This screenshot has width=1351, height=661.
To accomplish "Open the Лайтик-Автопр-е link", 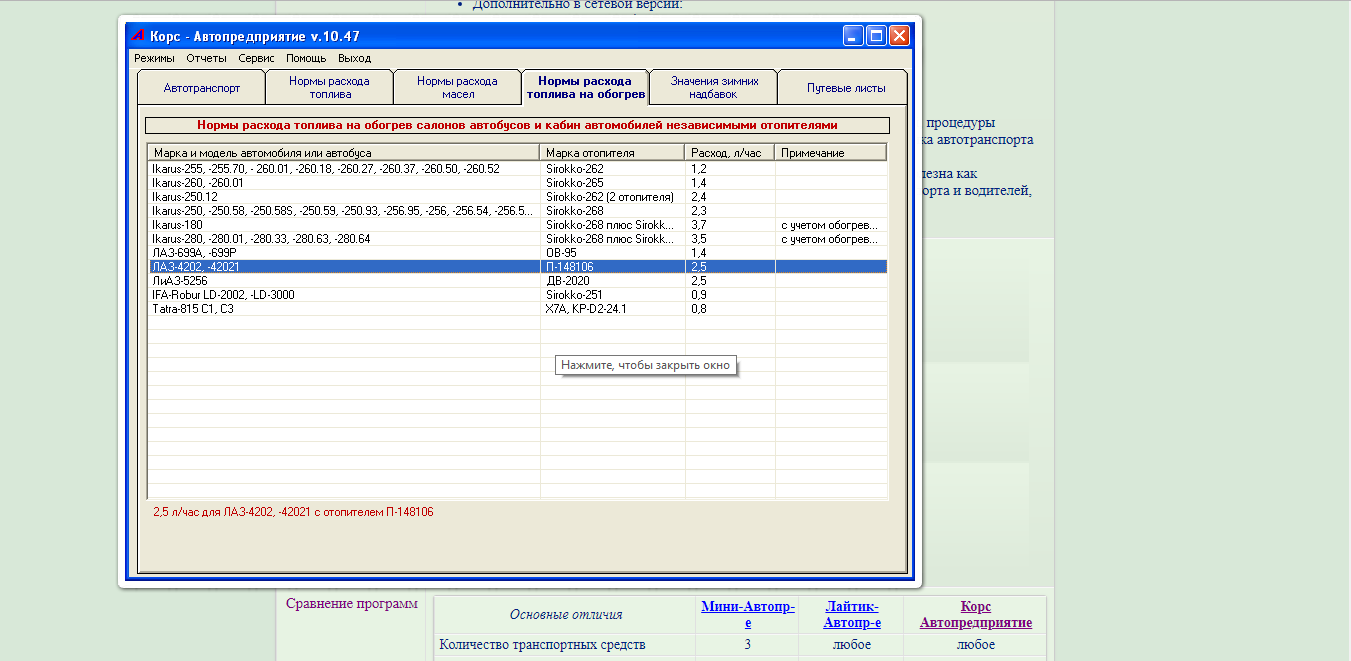I will pyautogui.click(x=851, y=614).
